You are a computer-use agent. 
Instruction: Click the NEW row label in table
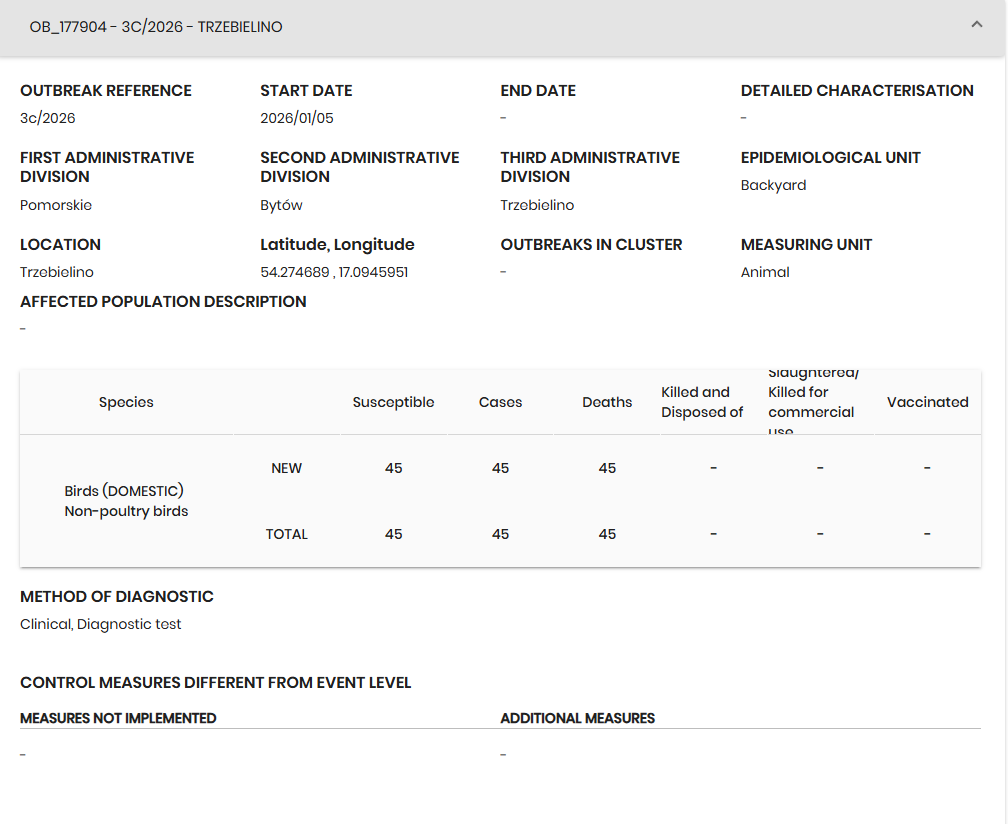(x=286, y=468)
